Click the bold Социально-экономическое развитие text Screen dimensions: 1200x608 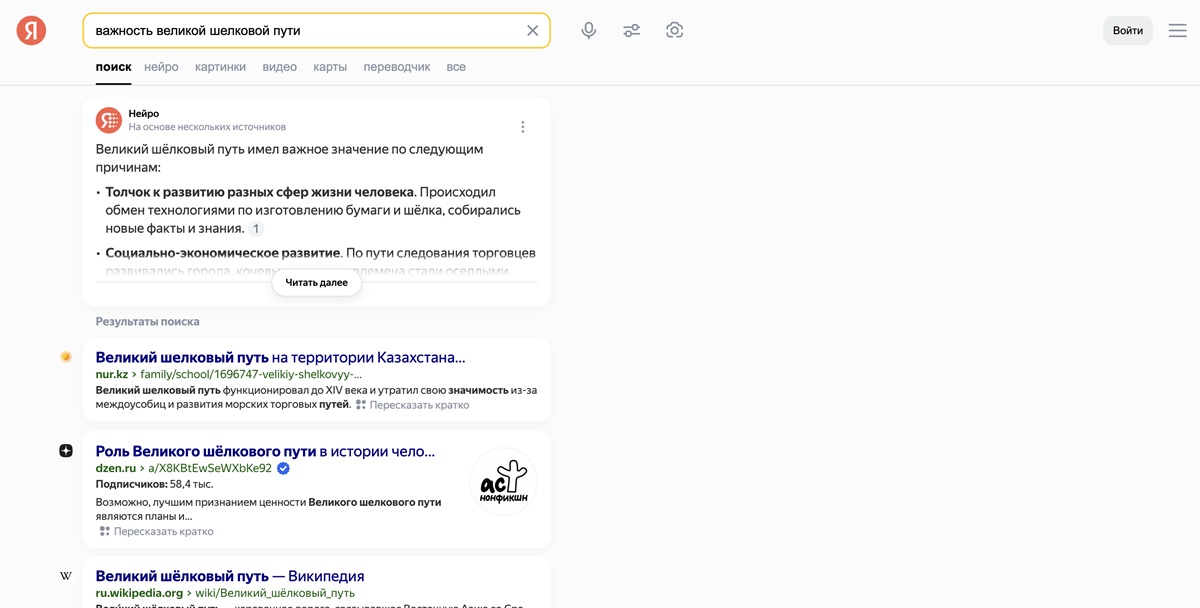coord(222,253)
